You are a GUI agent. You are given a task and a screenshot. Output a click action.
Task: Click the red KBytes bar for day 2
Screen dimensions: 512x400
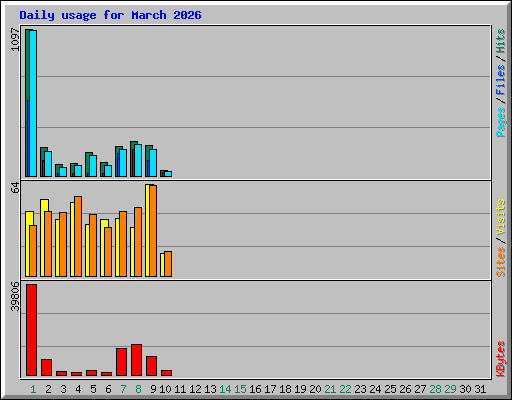pos(46,367)
